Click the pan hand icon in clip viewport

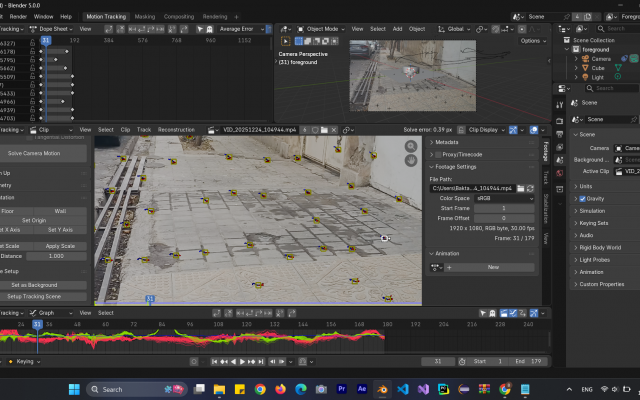pos(411,160)
